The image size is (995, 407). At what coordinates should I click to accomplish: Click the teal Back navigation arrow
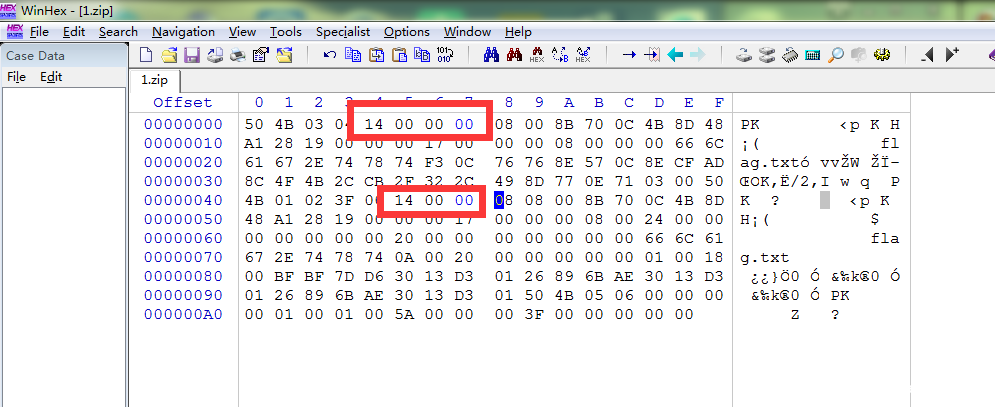(x=675, y=55)
